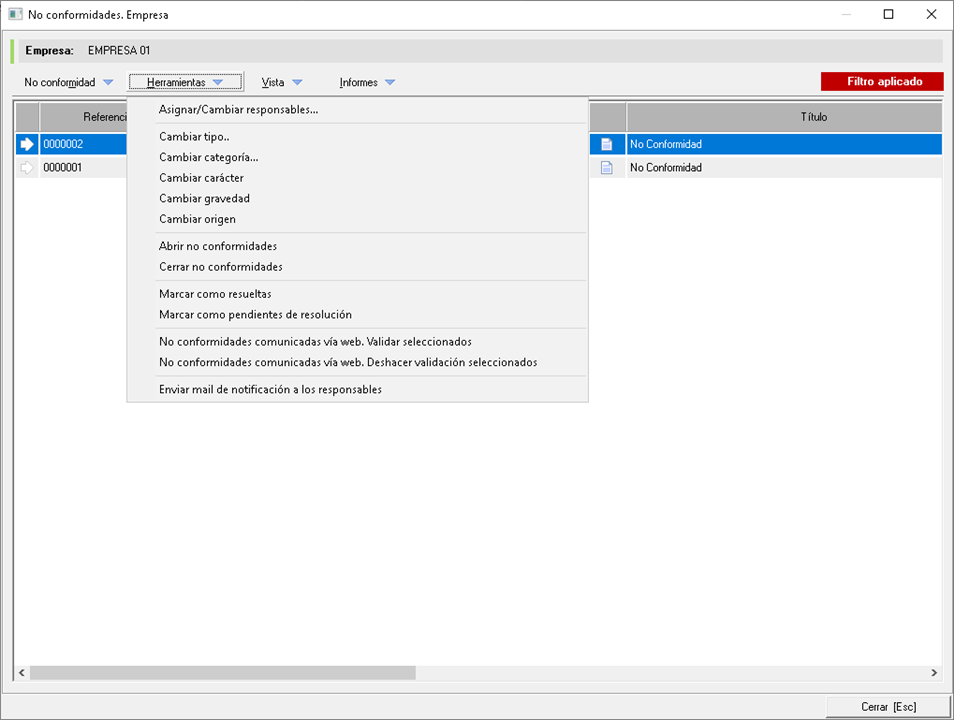
Task: Select Cambiar categoría option
Action: click(208, 157)
